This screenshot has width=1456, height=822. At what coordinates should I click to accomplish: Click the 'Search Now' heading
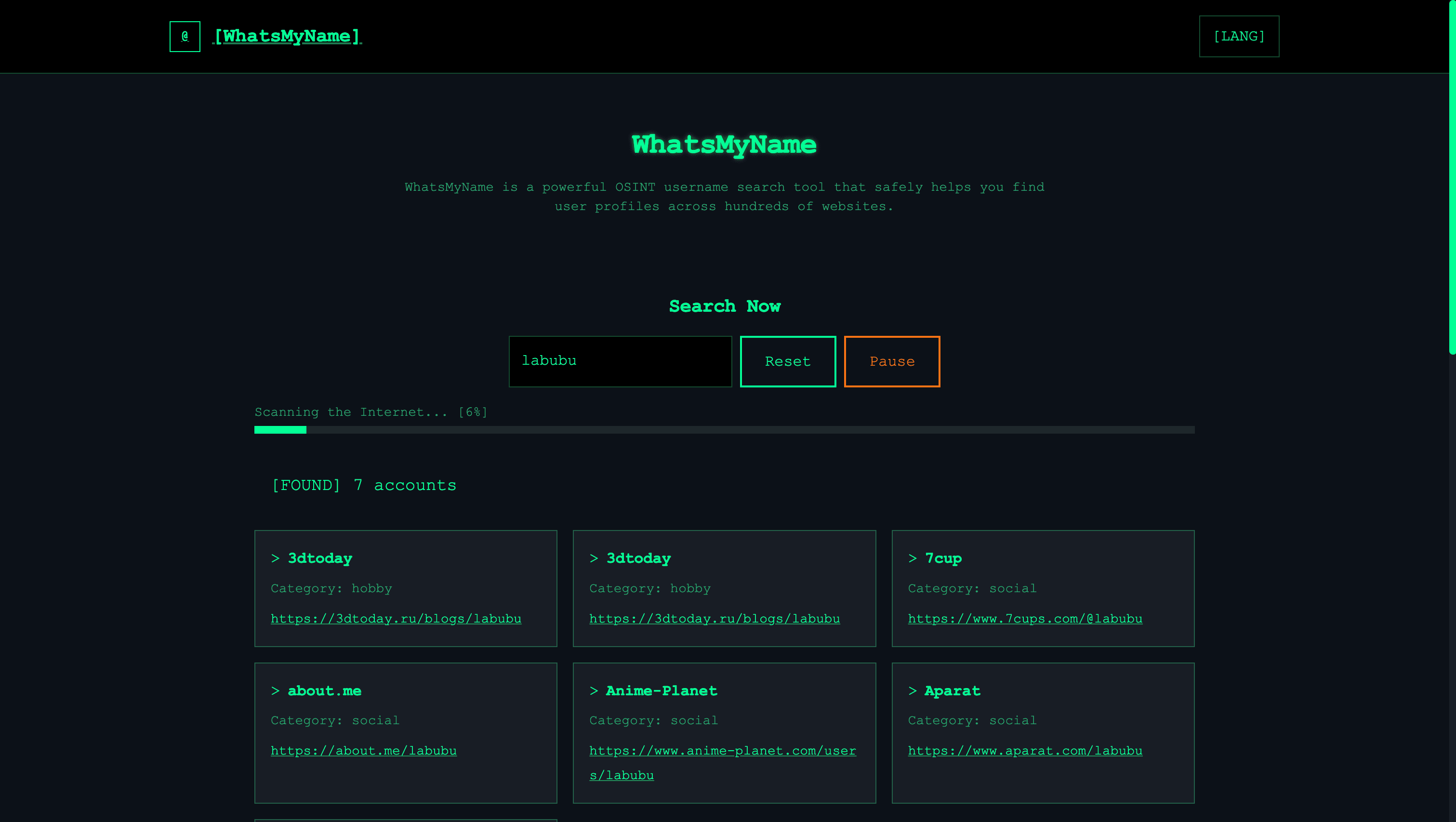pyautogui.click(x=725, y=306)
